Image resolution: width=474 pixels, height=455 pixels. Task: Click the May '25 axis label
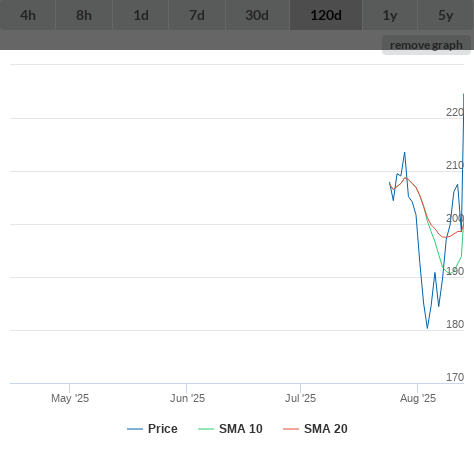click(x=70, y=398)
